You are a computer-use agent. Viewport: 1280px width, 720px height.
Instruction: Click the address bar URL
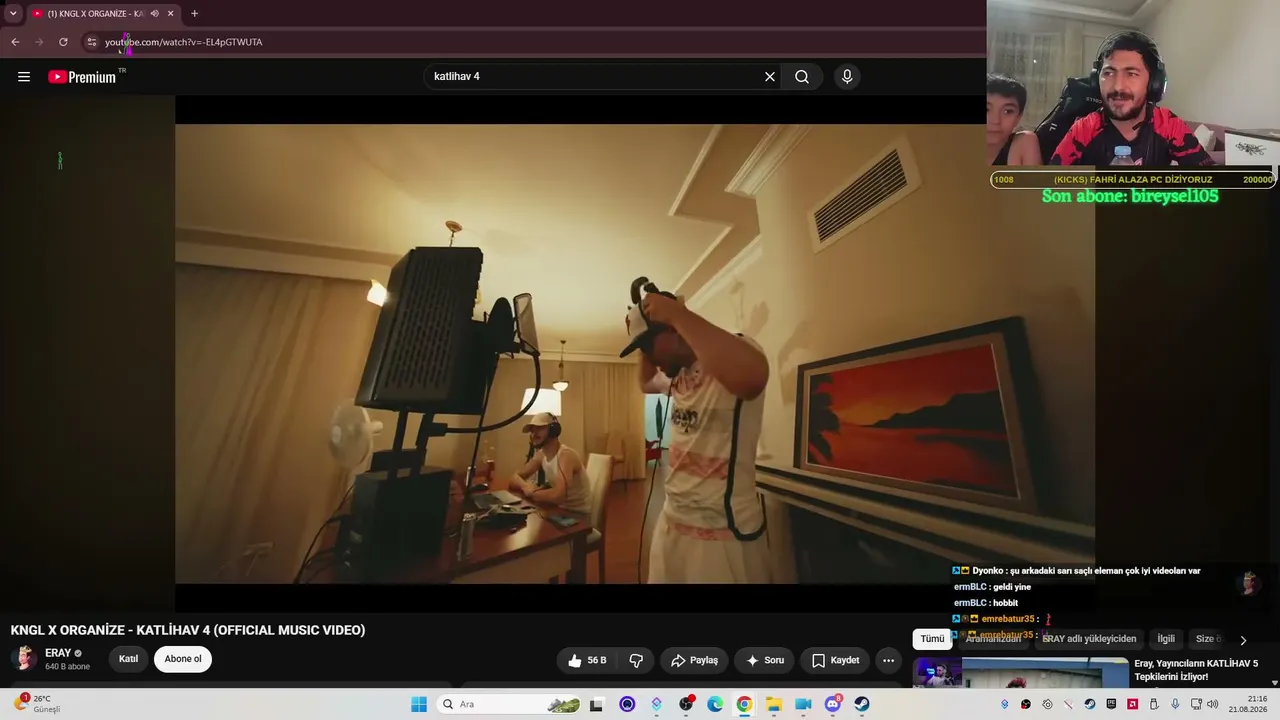tap(184, 42)
